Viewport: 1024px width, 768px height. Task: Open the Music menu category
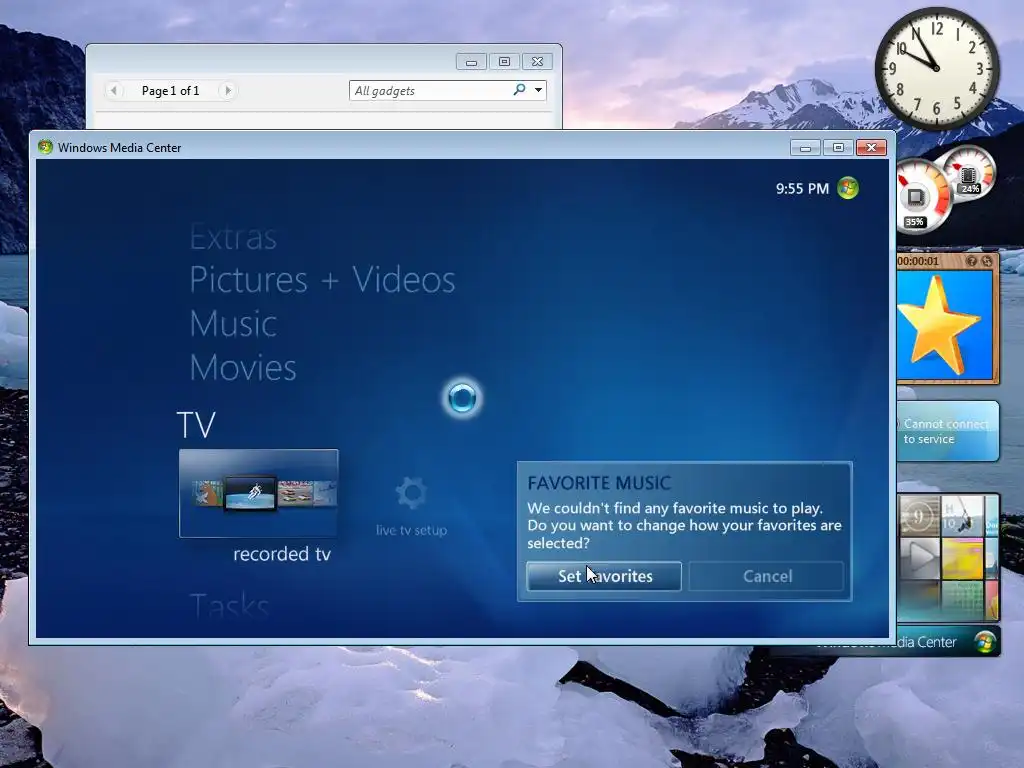click(x=233, y=324)
